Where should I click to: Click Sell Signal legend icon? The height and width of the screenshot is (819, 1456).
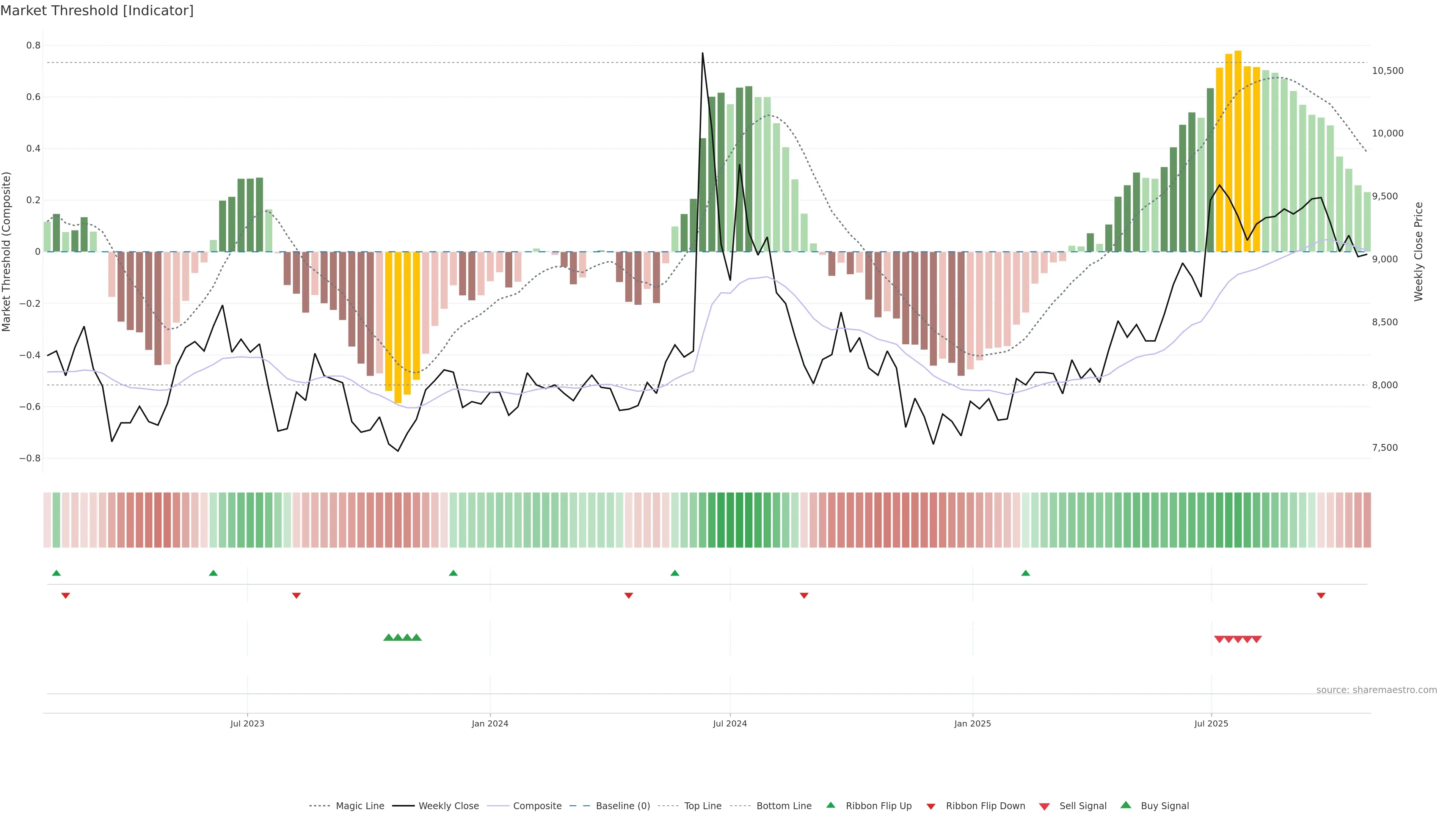[1045, 806]
